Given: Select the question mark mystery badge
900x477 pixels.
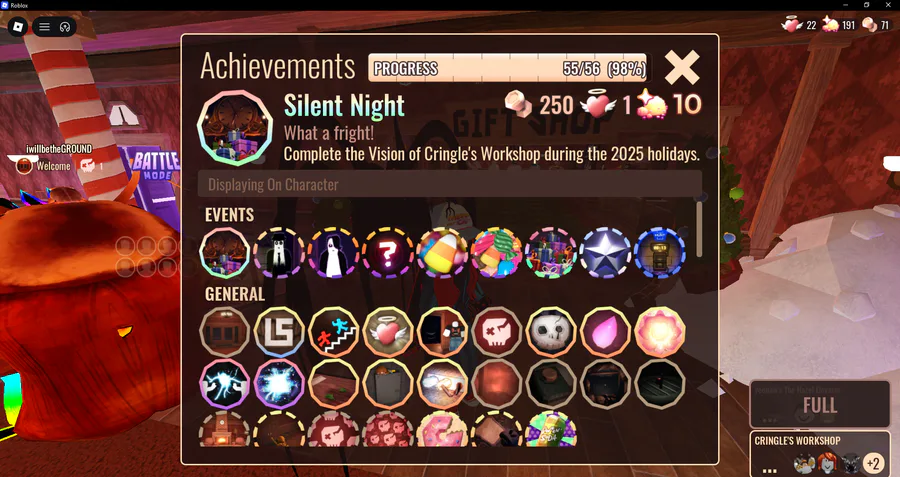Looking at the screenshot, I should 387,253.
